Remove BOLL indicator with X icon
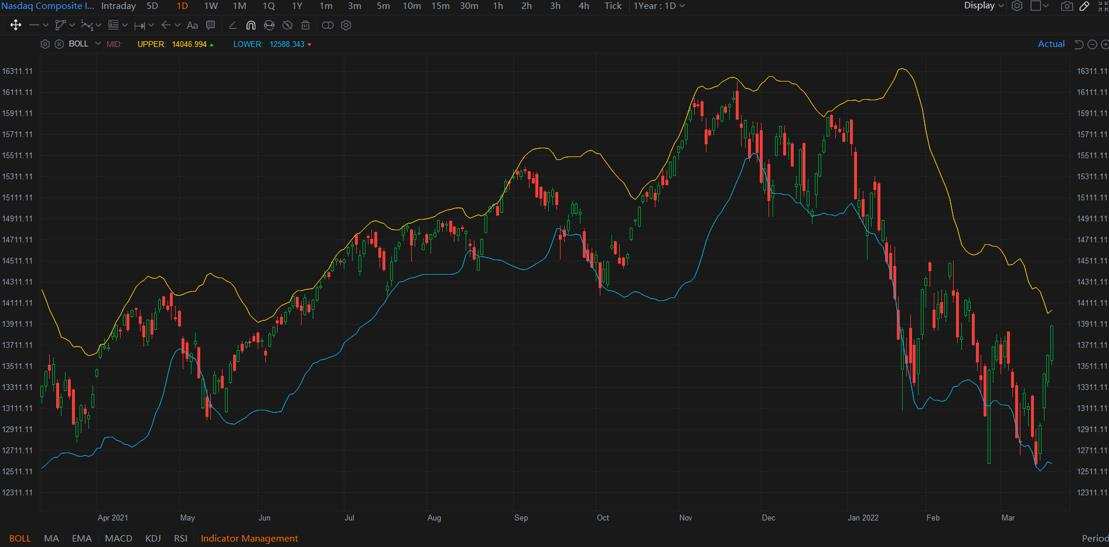This screenshot has width=1109, height=547. 59,44
